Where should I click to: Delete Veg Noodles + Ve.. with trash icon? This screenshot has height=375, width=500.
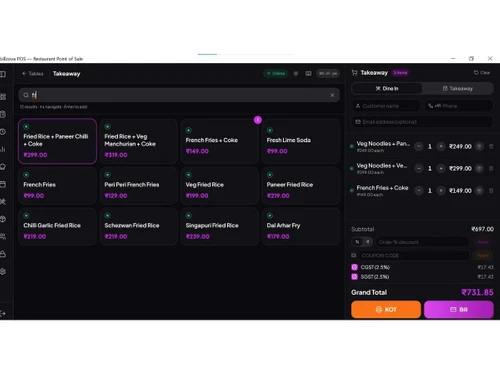point(491,168)
